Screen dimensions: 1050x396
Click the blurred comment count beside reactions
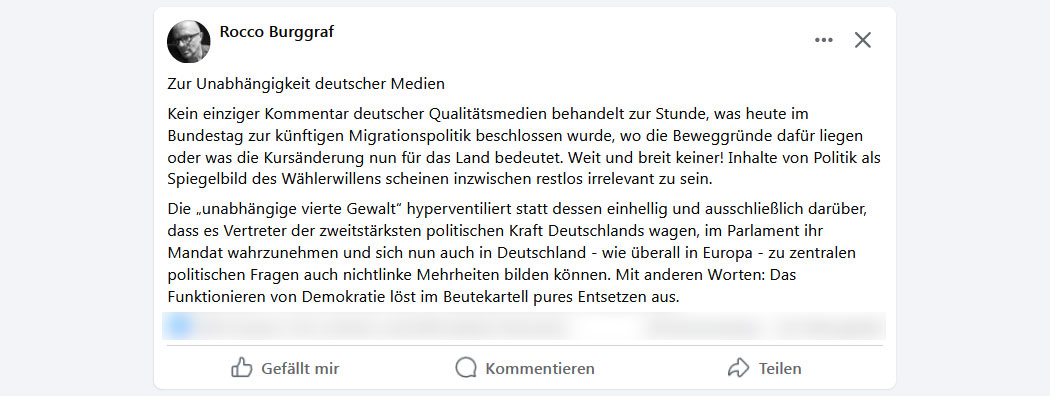(x=701, y=327)
